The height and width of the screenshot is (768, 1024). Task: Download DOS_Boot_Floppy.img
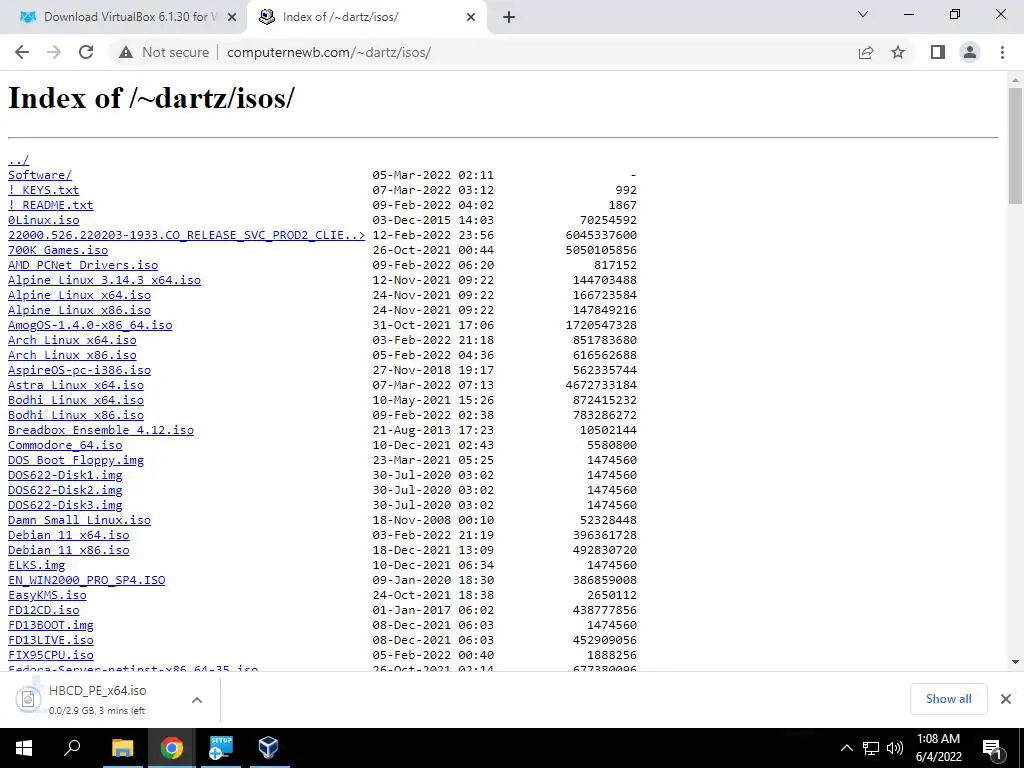click(76, 460)
